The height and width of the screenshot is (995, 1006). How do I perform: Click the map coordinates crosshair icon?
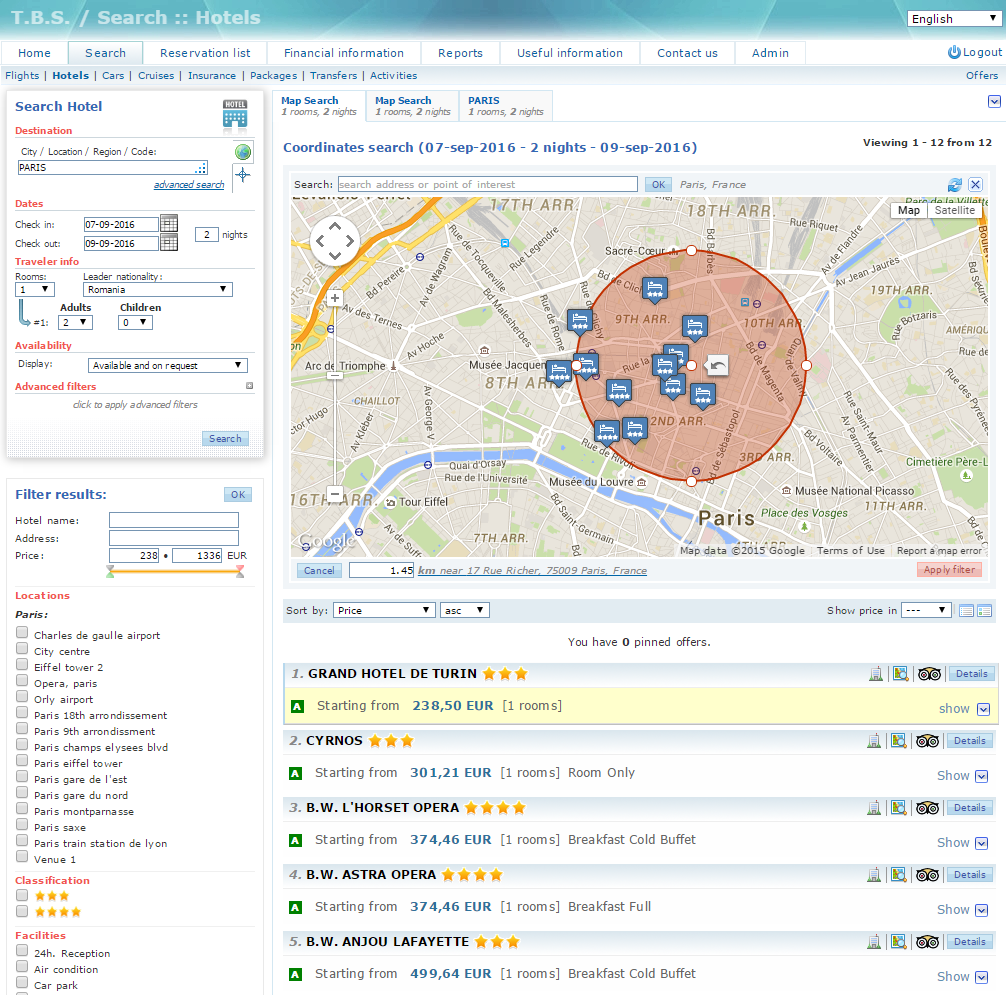[x=242, y=176]
